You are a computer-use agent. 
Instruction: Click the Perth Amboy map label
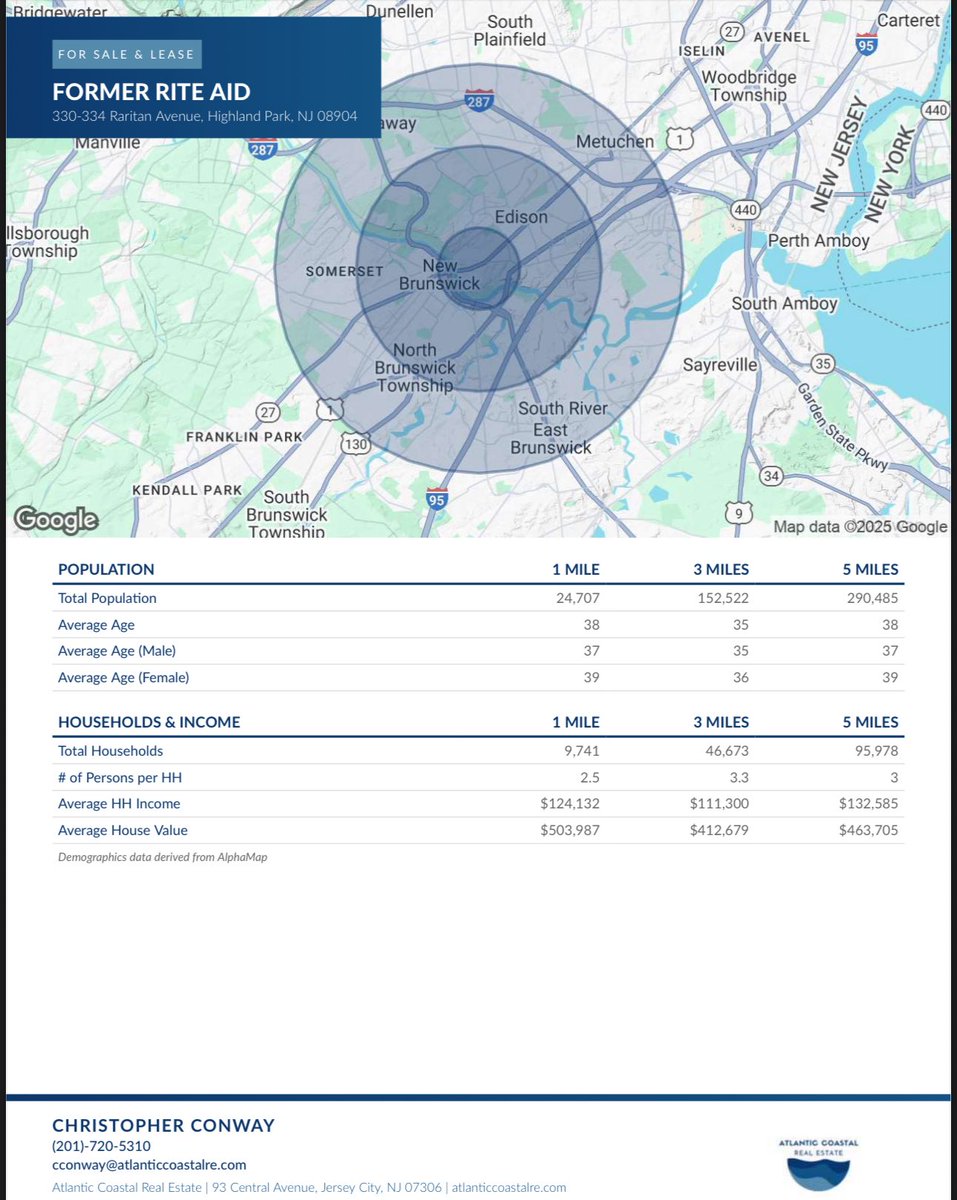click(x=818, y=240)
